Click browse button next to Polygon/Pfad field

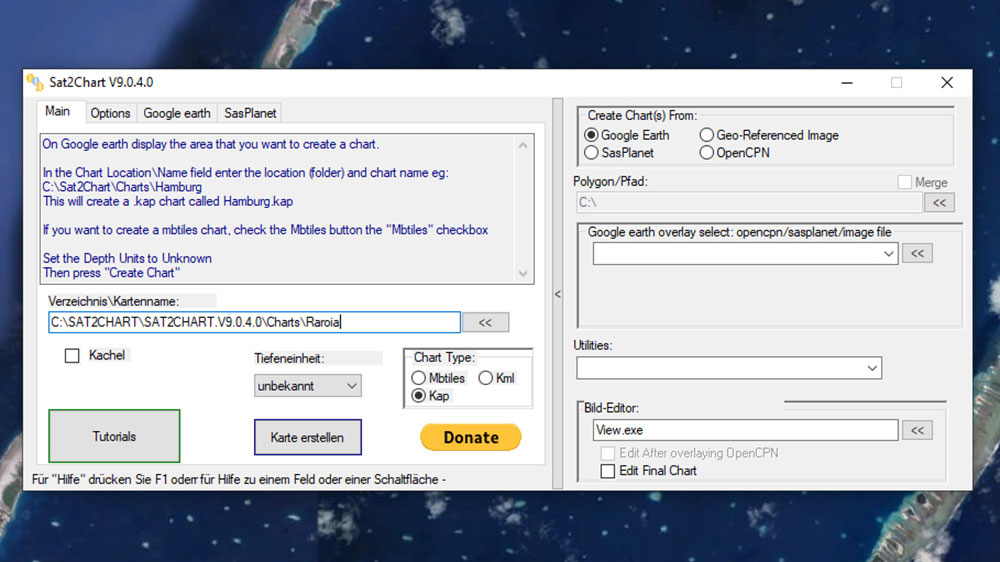[938, 203]
